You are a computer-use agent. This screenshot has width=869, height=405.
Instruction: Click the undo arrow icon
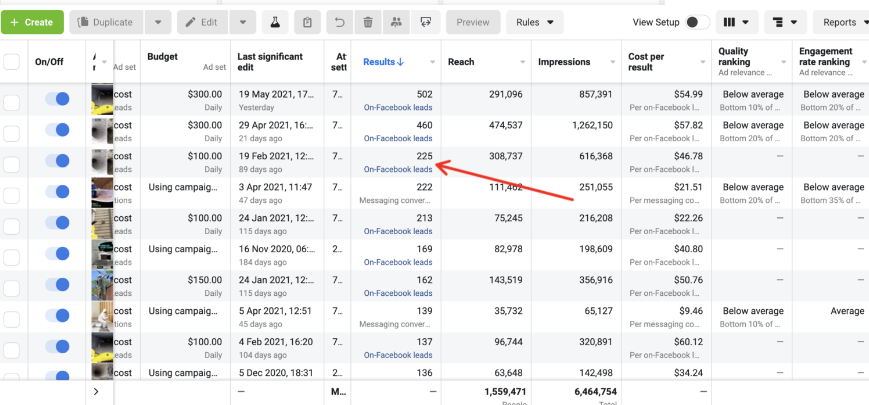[340, 22]
